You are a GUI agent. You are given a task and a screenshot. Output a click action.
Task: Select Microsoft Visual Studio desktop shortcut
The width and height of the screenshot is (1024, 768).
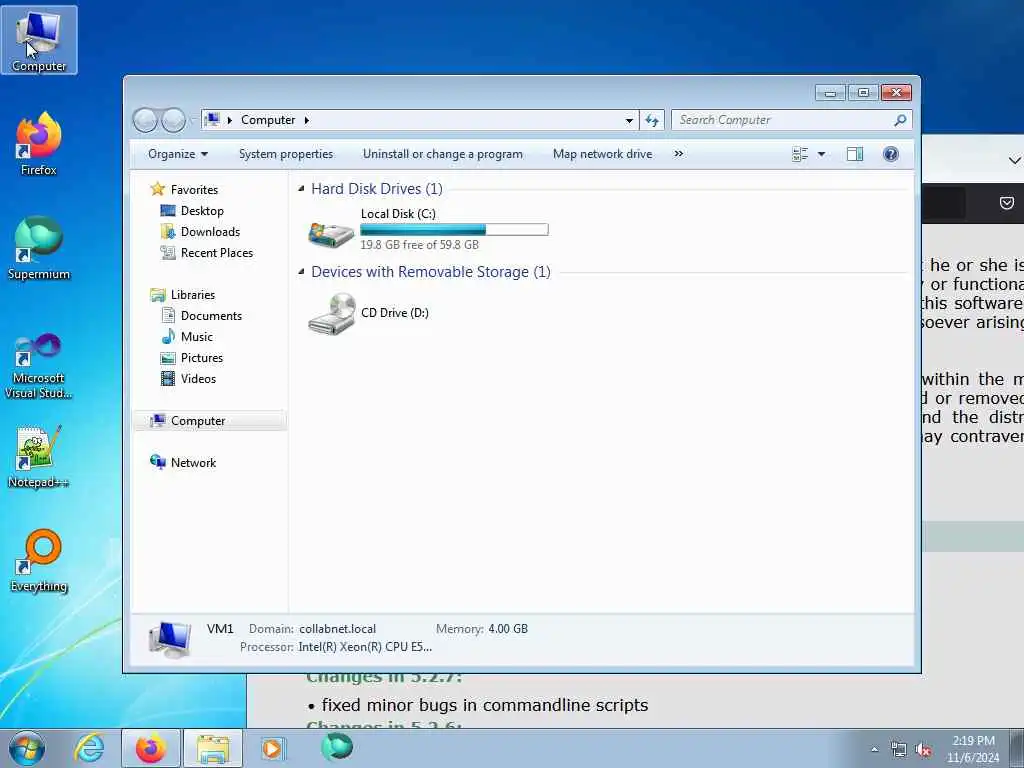coord(39,366)
